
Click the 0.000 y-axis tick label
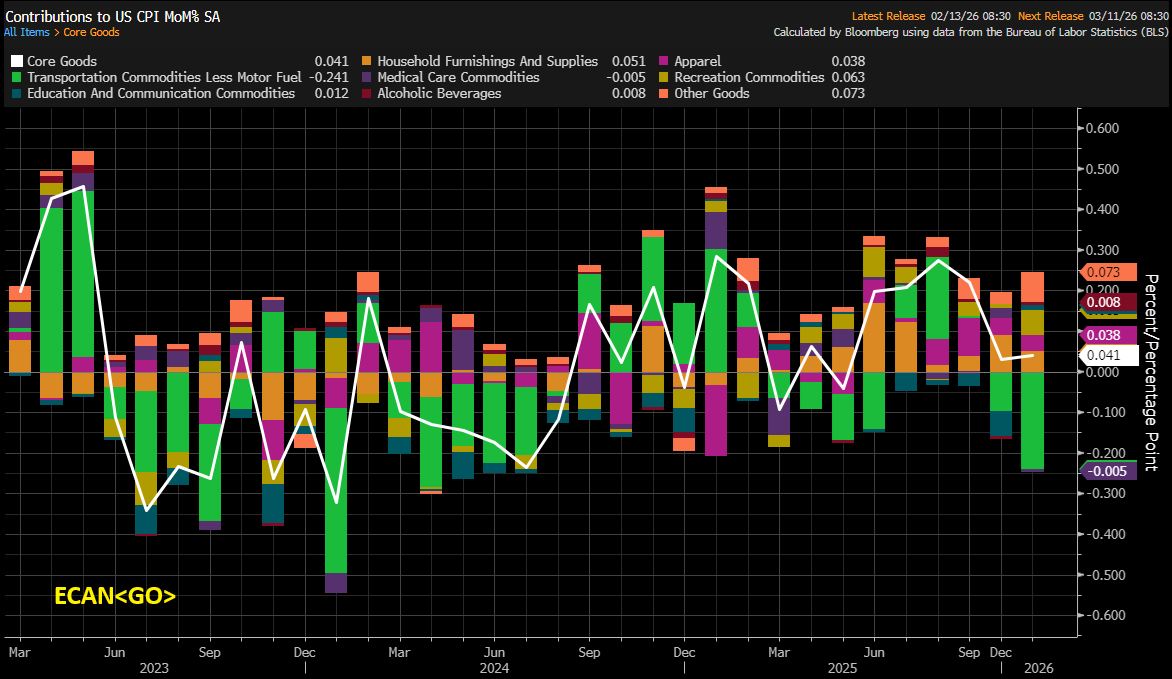click(1102, 372)
